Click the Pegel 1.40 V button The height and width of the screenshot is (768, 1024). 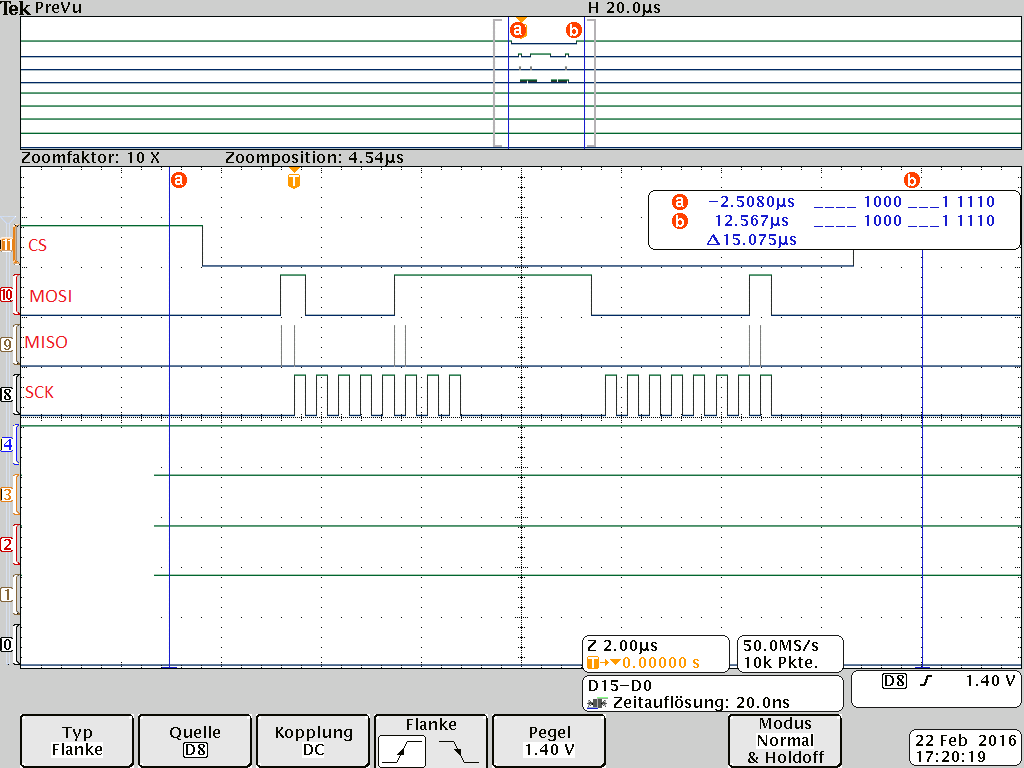click(x=549, y=741)
